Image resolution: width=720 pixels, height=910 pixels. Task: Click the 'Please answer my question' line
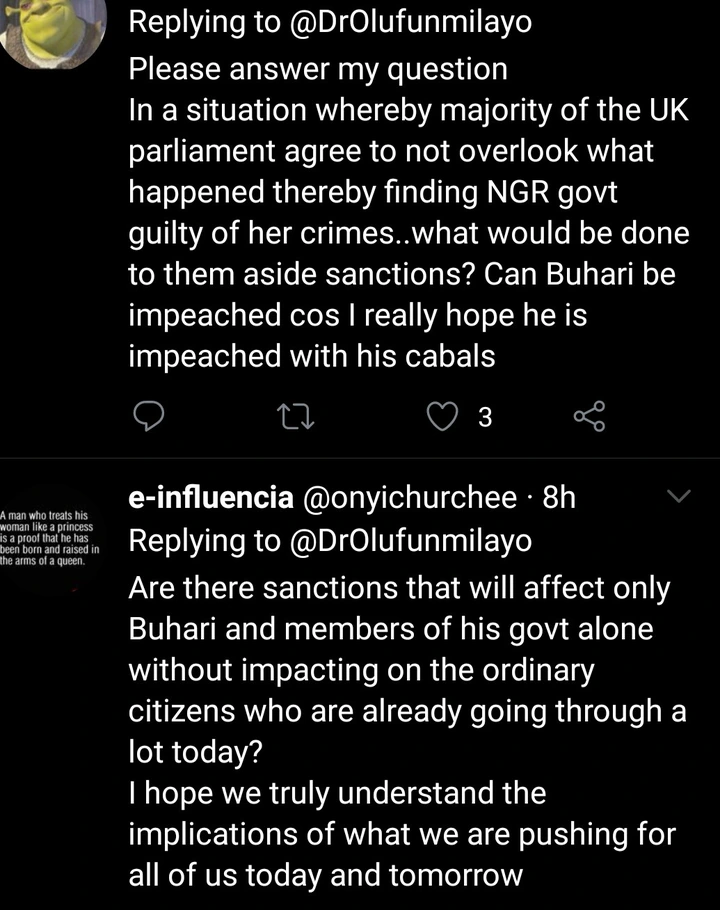click(x=318, y=69)
